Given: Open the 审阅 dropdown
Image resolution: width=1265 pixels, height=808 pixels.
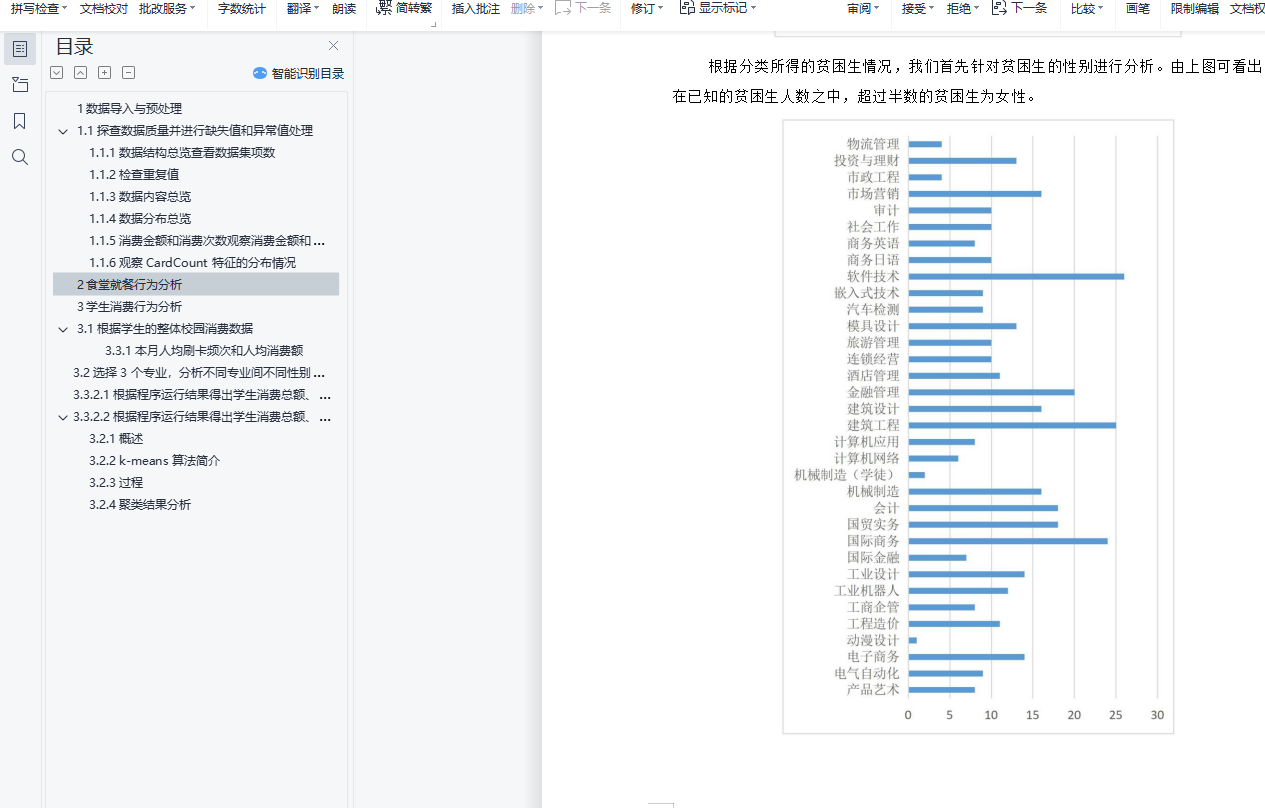Looking at the screenshot, I should click(x=863, y=8).
